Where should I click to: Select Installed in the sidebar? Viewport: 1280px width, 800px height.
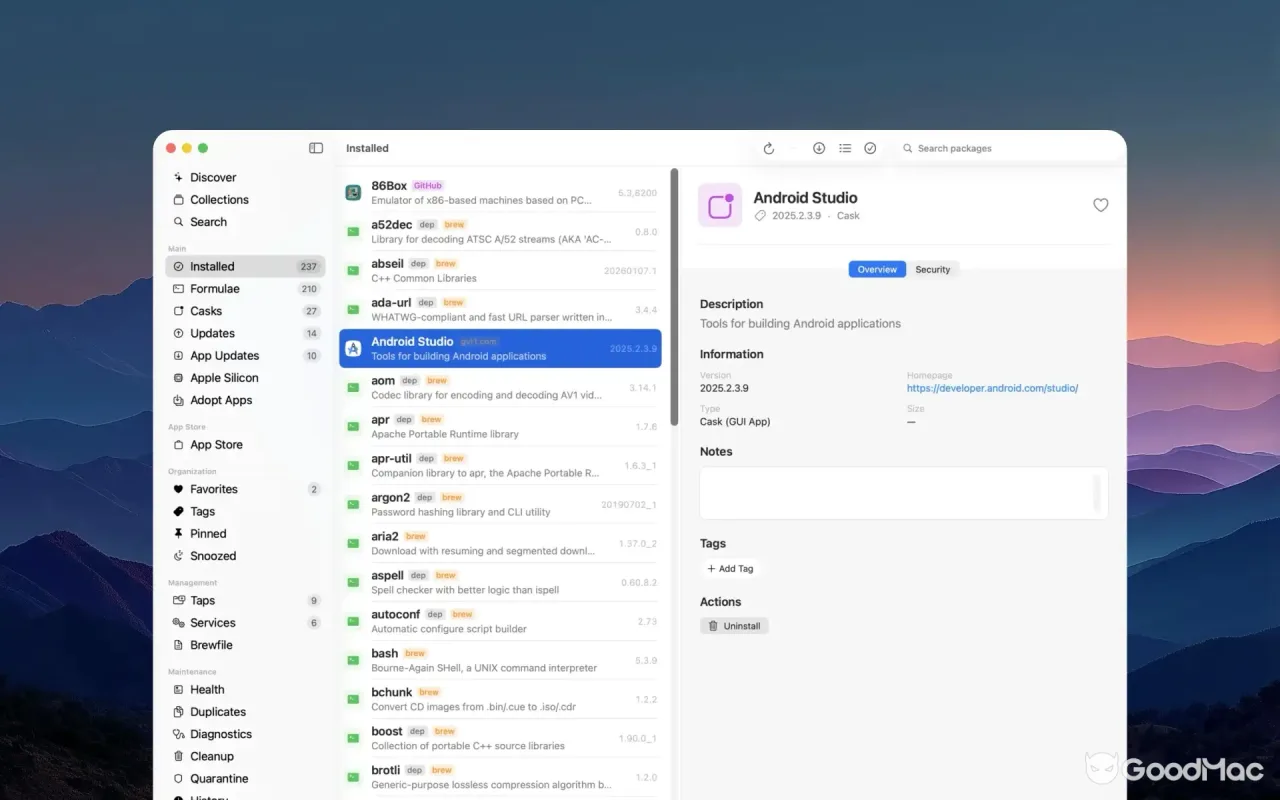coord(245,267)
